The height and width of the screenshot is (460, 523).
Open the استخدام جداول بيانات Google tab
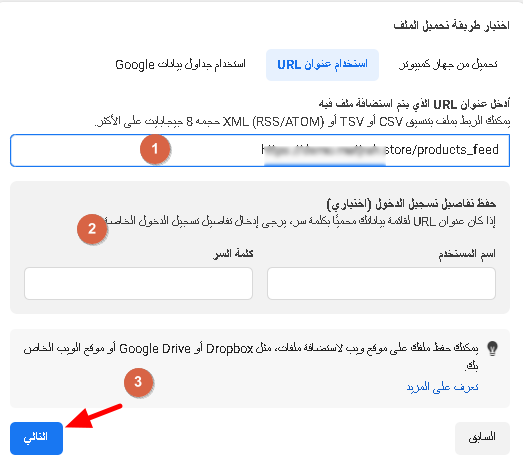pos(180,64)
